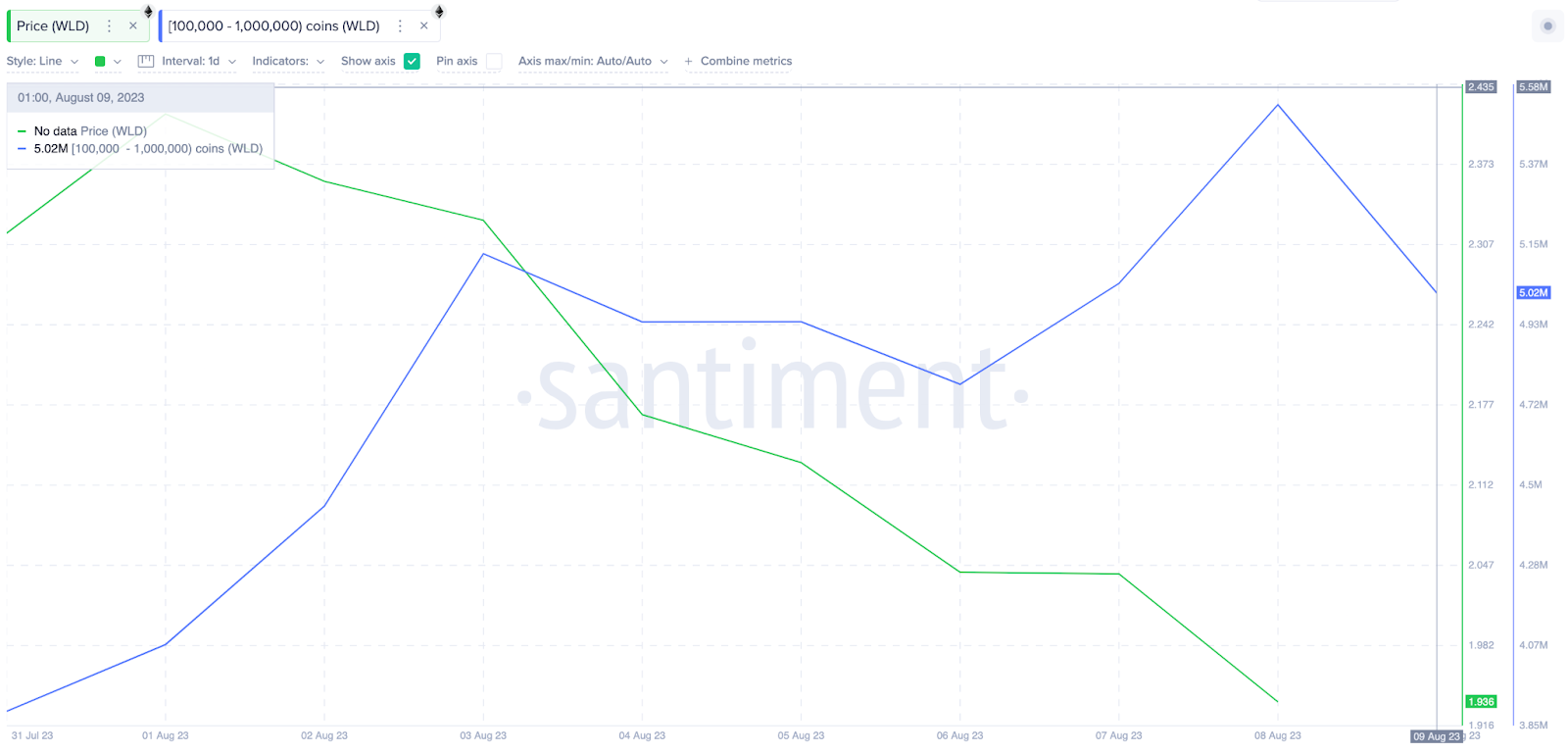Select the Price (WLD) metric tab
The height and width of the screenshot is (753, 1568).
(x=53, y=26)
